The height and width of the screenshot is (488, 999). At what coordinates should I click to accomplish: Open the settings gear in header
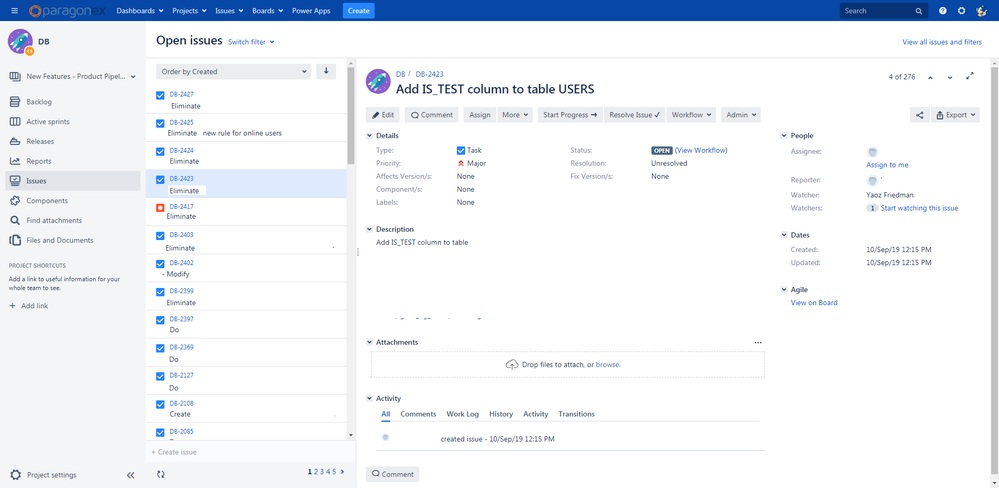961,11
